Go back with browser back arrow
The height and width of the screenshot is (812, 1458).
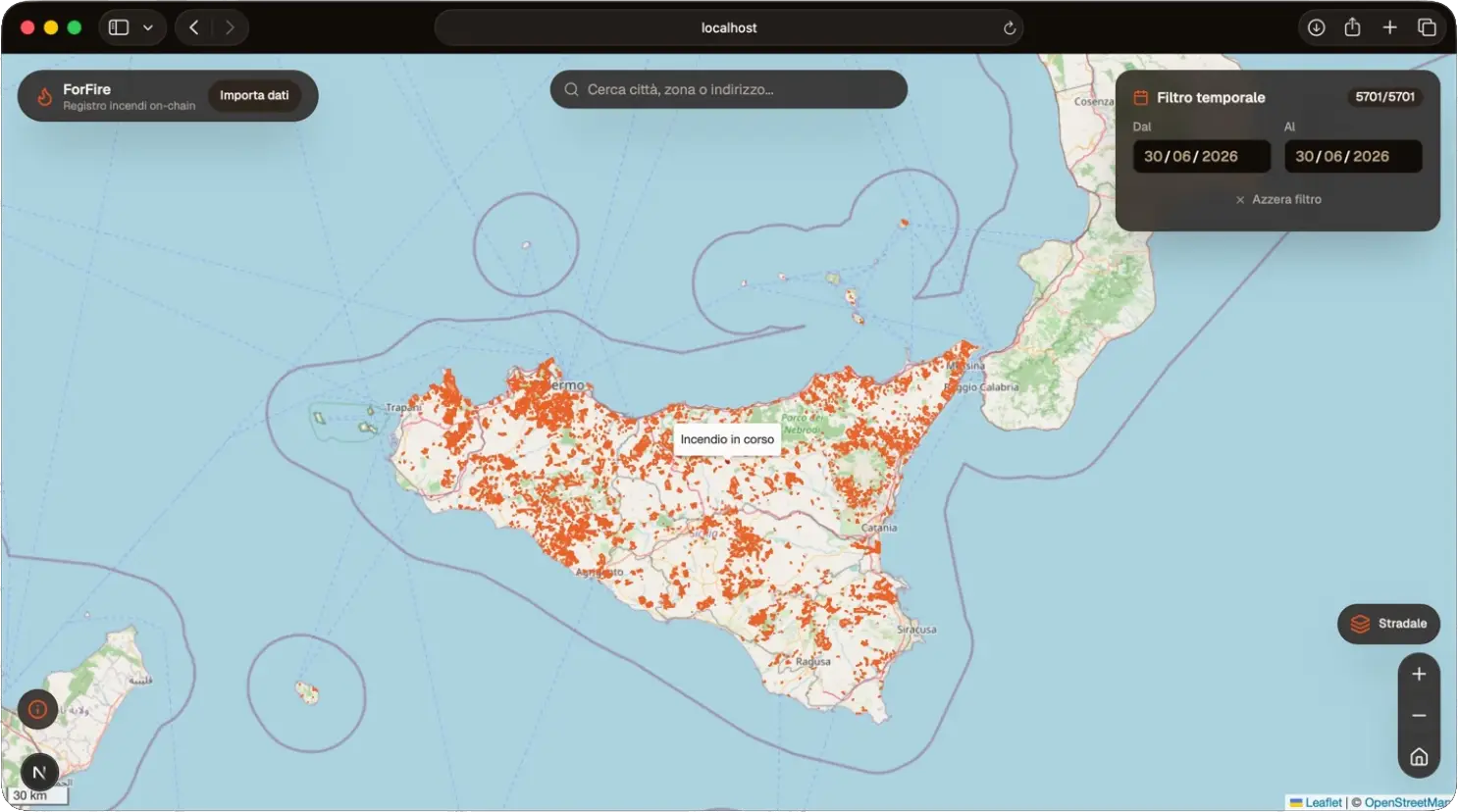pos(194,27)
